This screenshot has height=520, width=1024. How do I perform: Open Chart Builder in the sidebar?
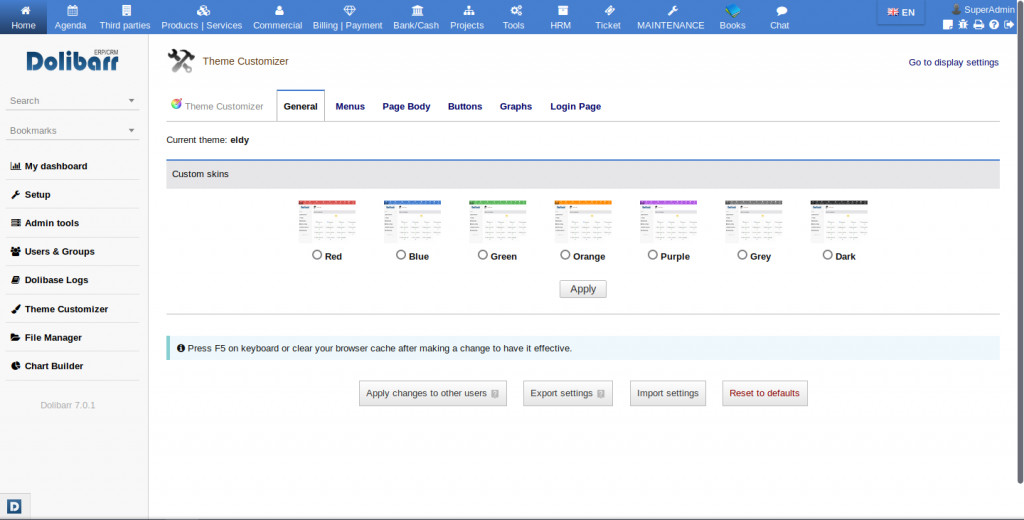[54, 366]
